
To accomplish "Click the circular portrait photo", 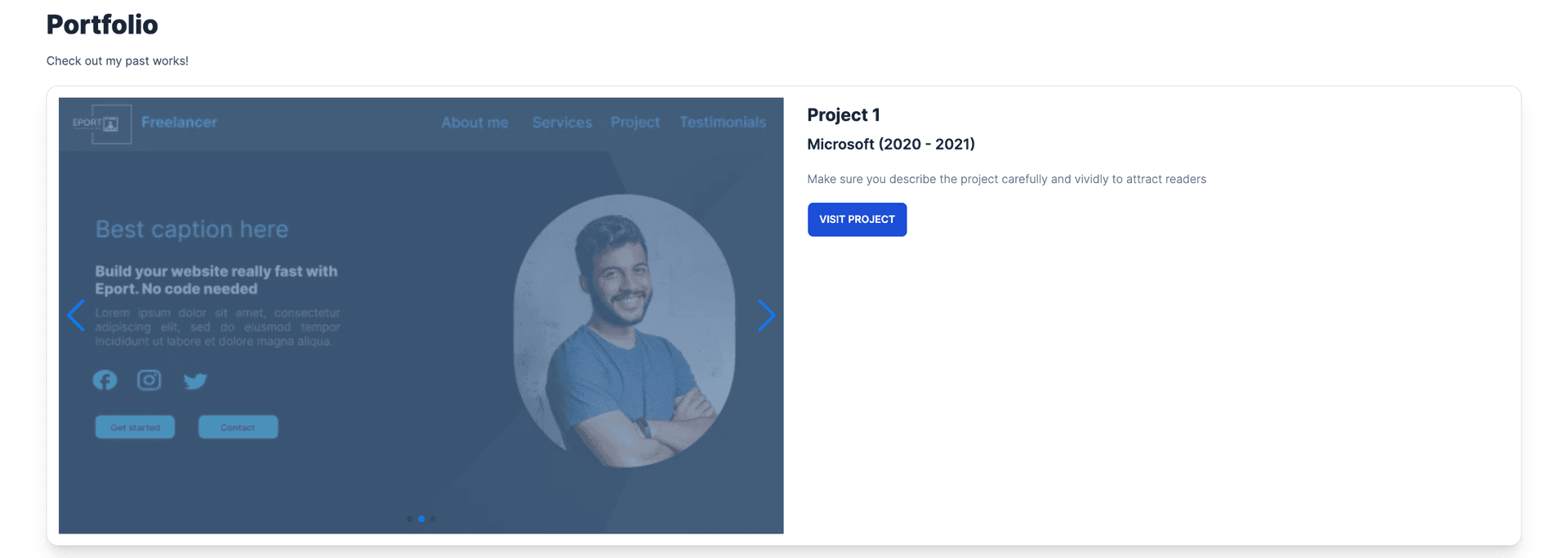I will [624, 331].
